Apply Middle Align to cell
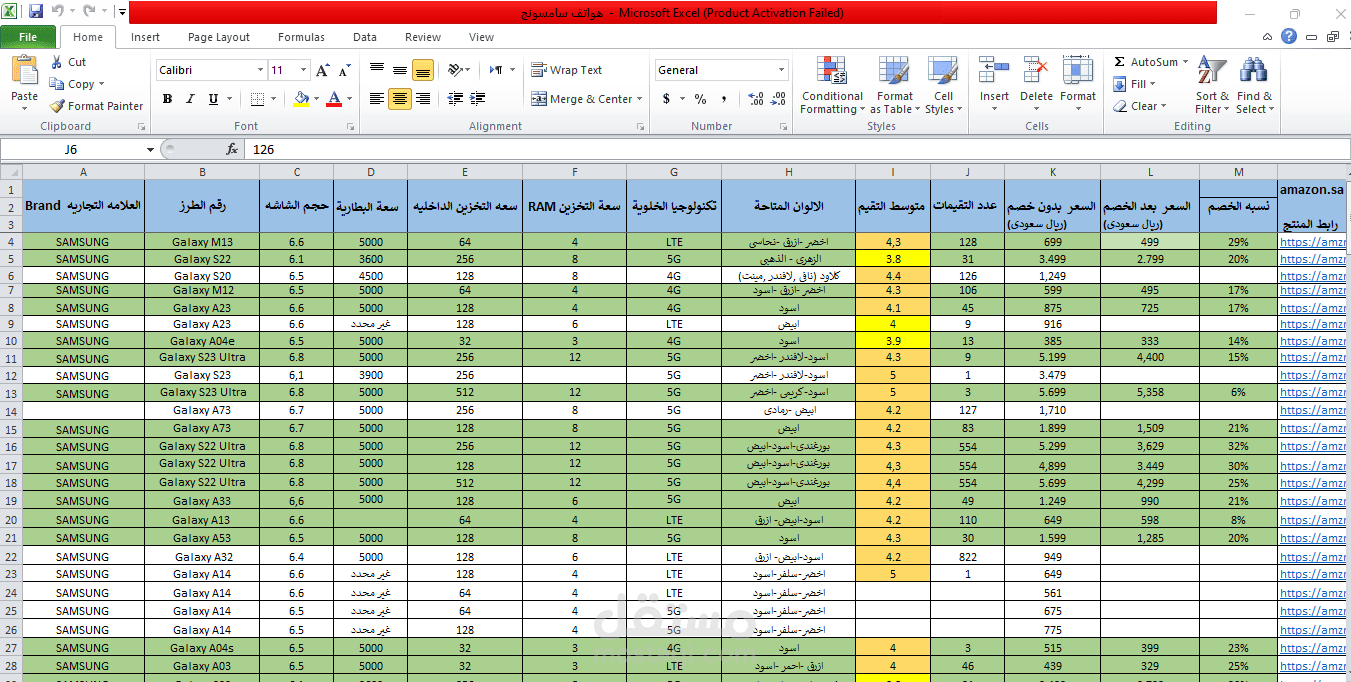 [399, 70]
